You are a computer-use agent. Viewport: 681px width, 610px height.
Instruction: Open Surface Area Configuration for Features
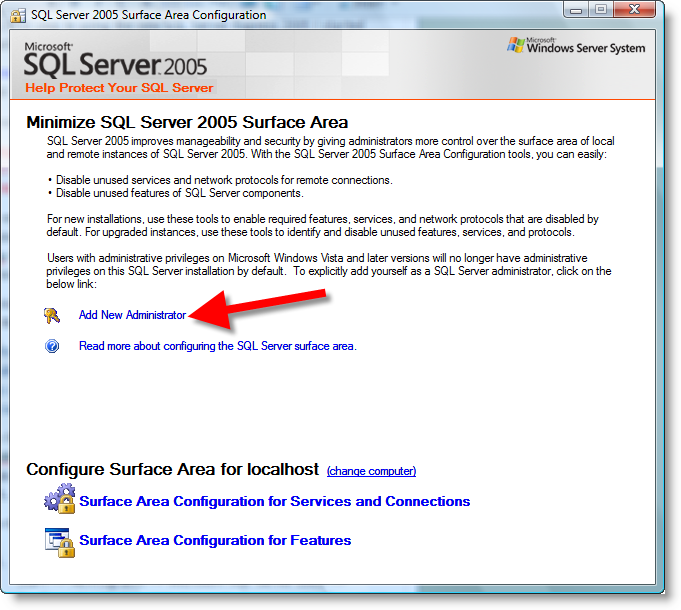click(x=215, y=540)
